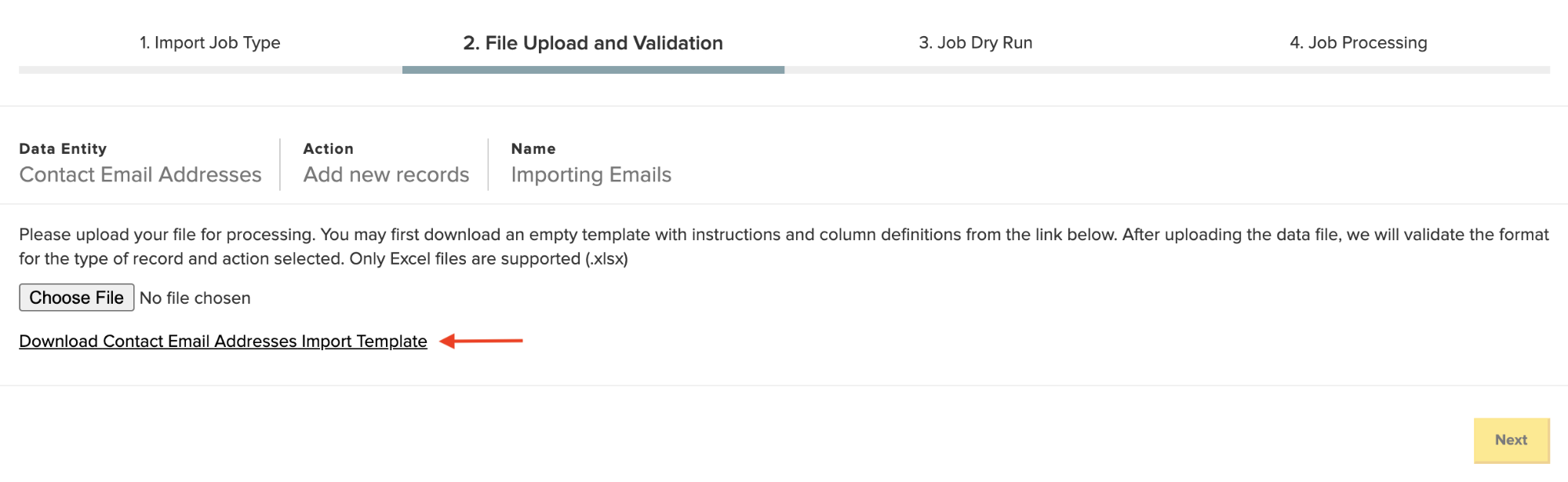Click the 'No file chosen' text
This screenshot has width=1568, height=482.
tap(195, 298)
